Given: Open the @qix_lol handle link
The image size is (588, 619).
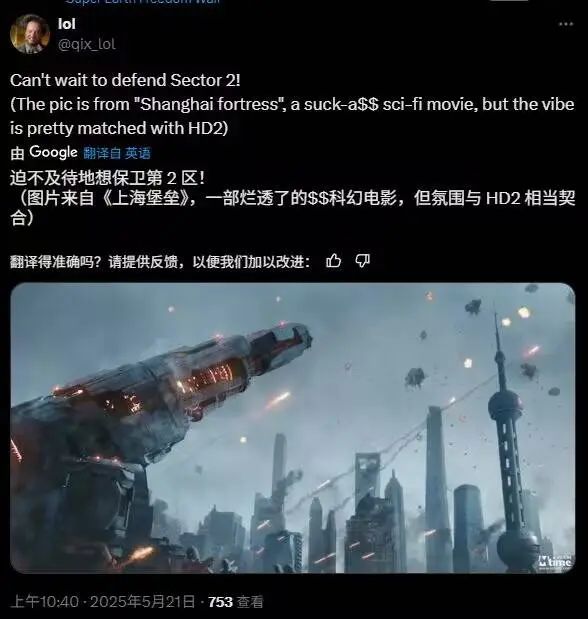Looking at the screenshot, I should [x=86, y=44].
